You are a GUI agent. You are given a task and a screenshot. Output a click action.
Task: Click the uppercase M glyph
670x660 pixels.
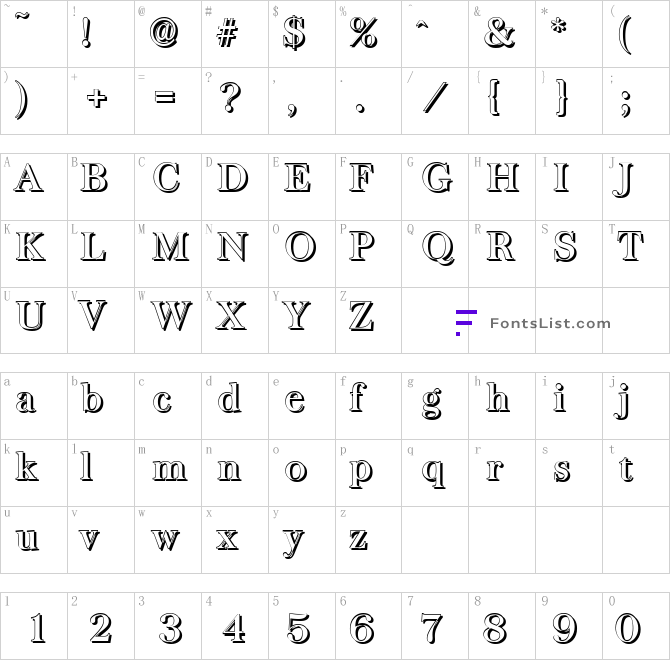pos(171,246)
